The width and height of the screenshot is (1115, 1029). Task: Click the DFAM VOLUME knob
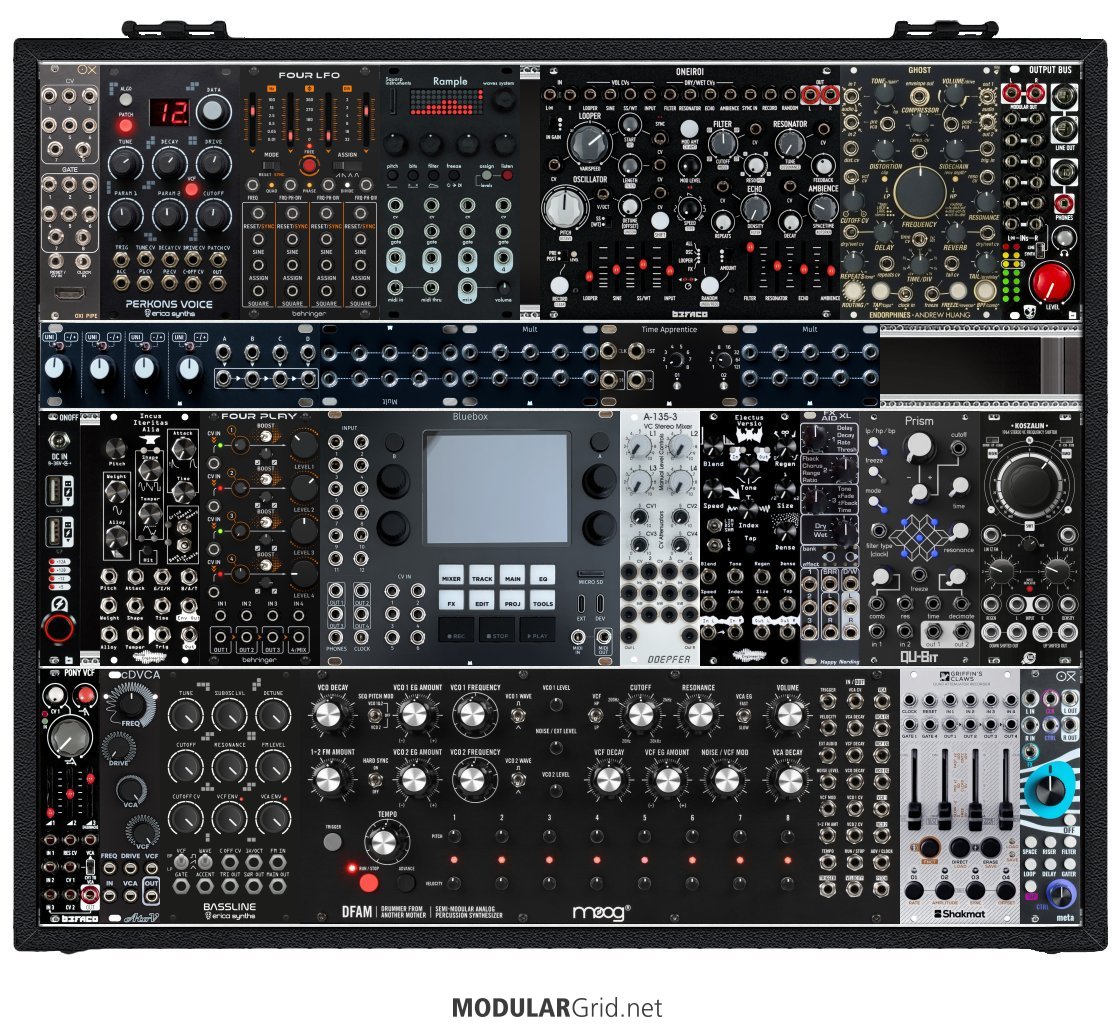click(787, 715)
